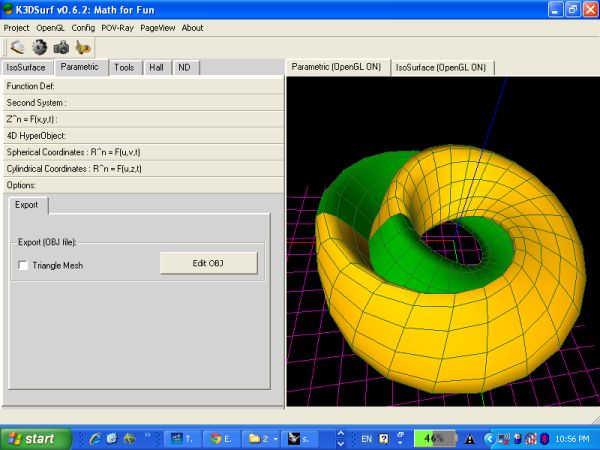Open the Project menu
The height and width of the screenshot is (450, 600).
coord(16,28)
